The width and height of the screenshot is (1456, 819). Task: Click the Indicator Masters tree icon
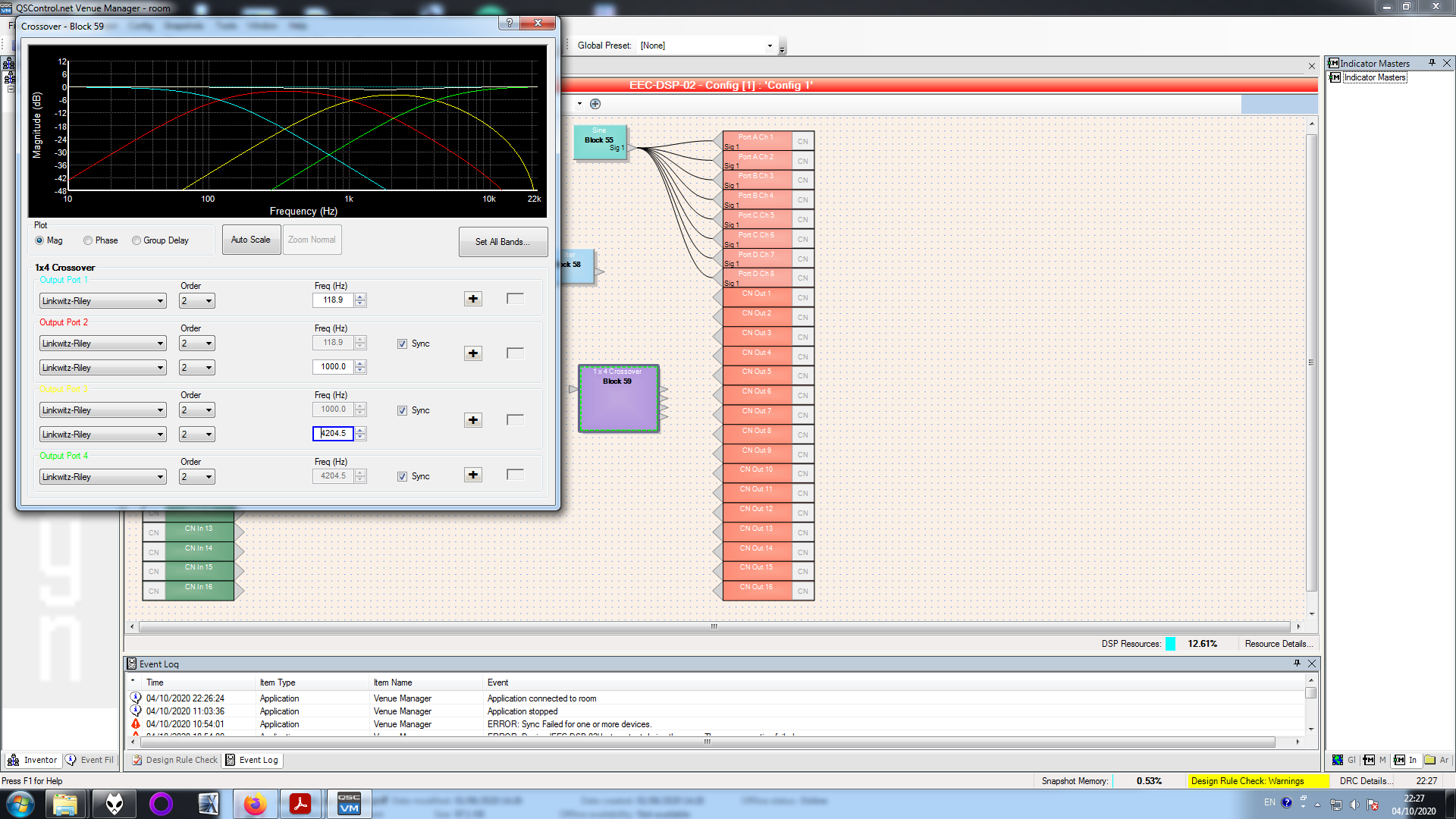pyautogui.click(x=1335, y=77)
